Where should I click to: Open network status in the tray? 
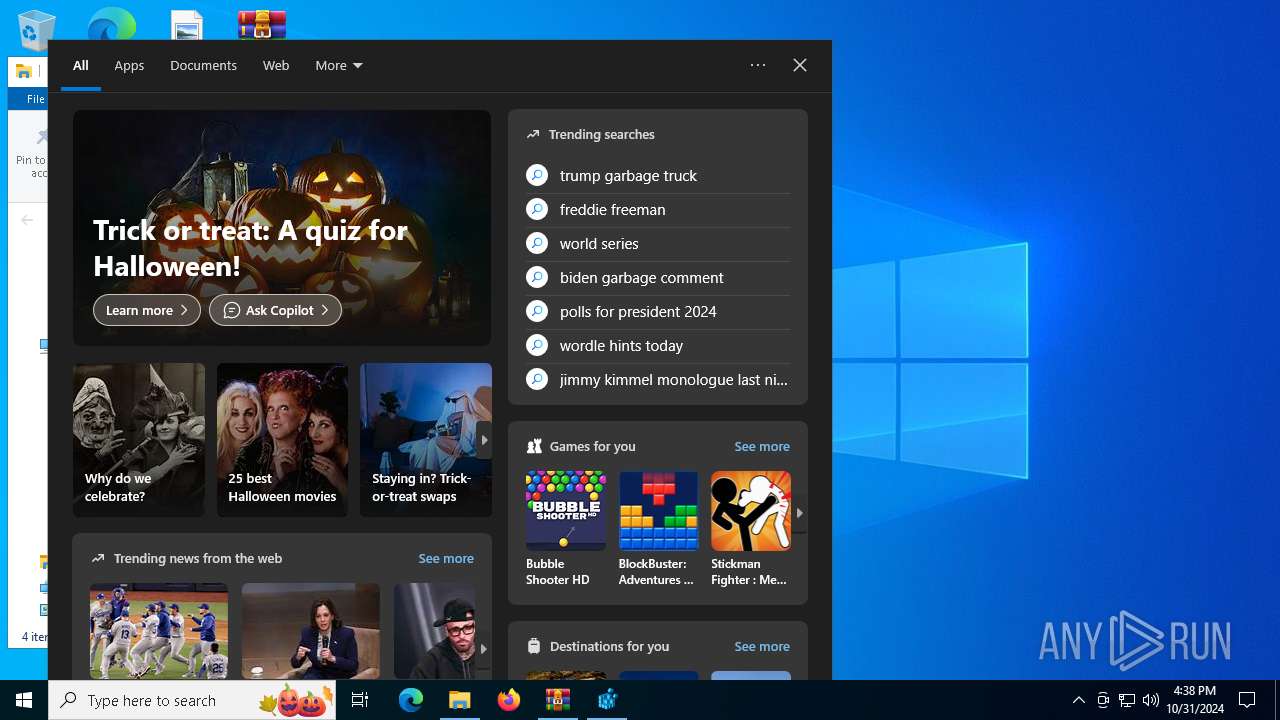(1127, 700)
